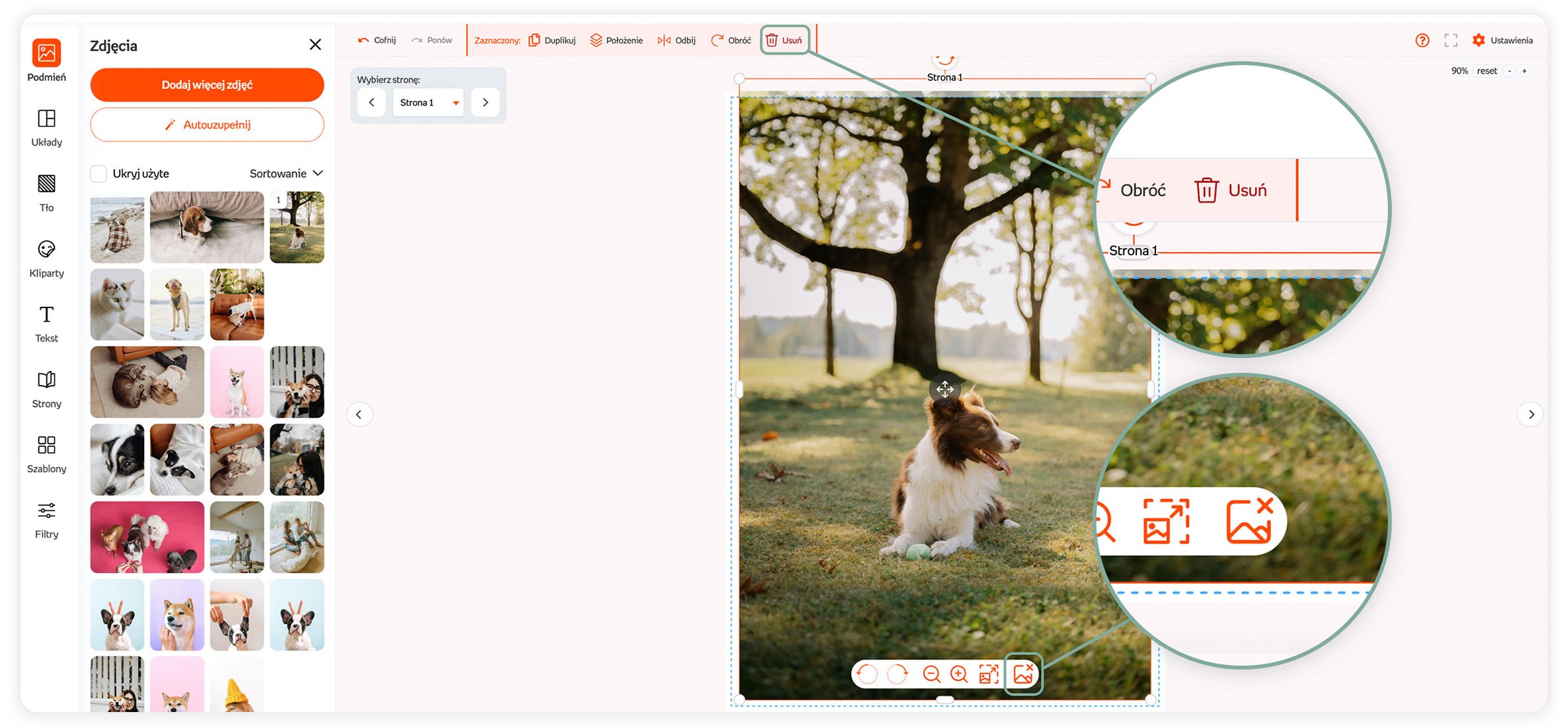Go to next page using right edge chevron
1568x726 pixels.
pyautogui.click(x=1531, y=414)
